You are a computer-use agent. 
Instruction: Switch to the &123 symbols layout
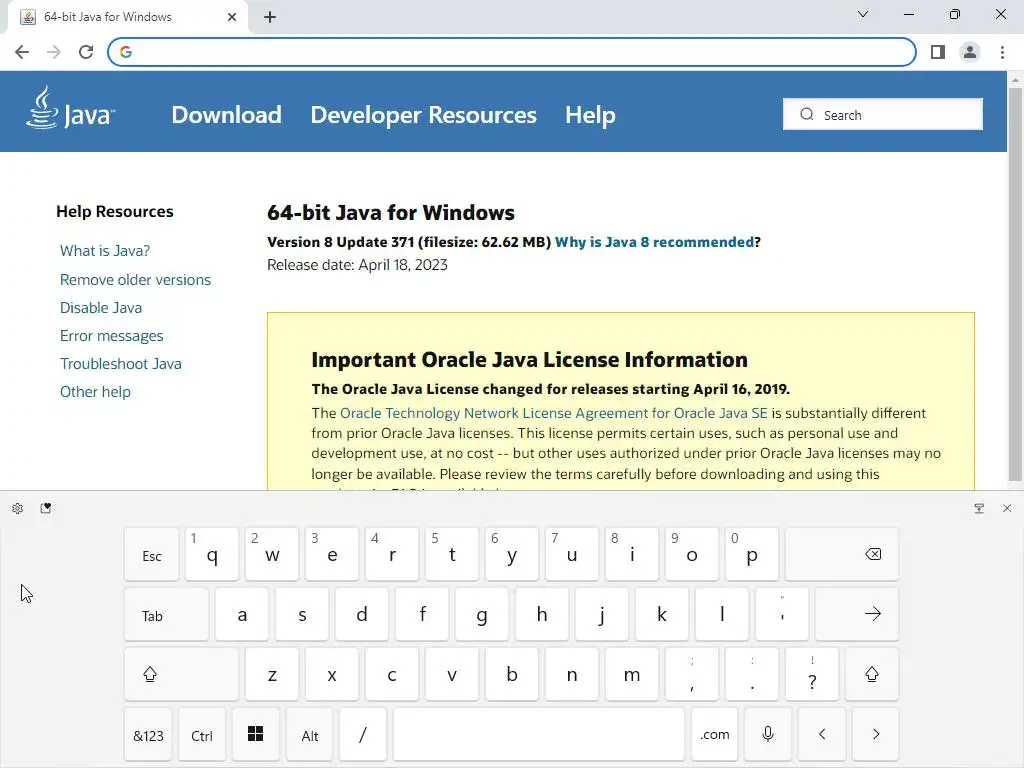tap(148, 735)
